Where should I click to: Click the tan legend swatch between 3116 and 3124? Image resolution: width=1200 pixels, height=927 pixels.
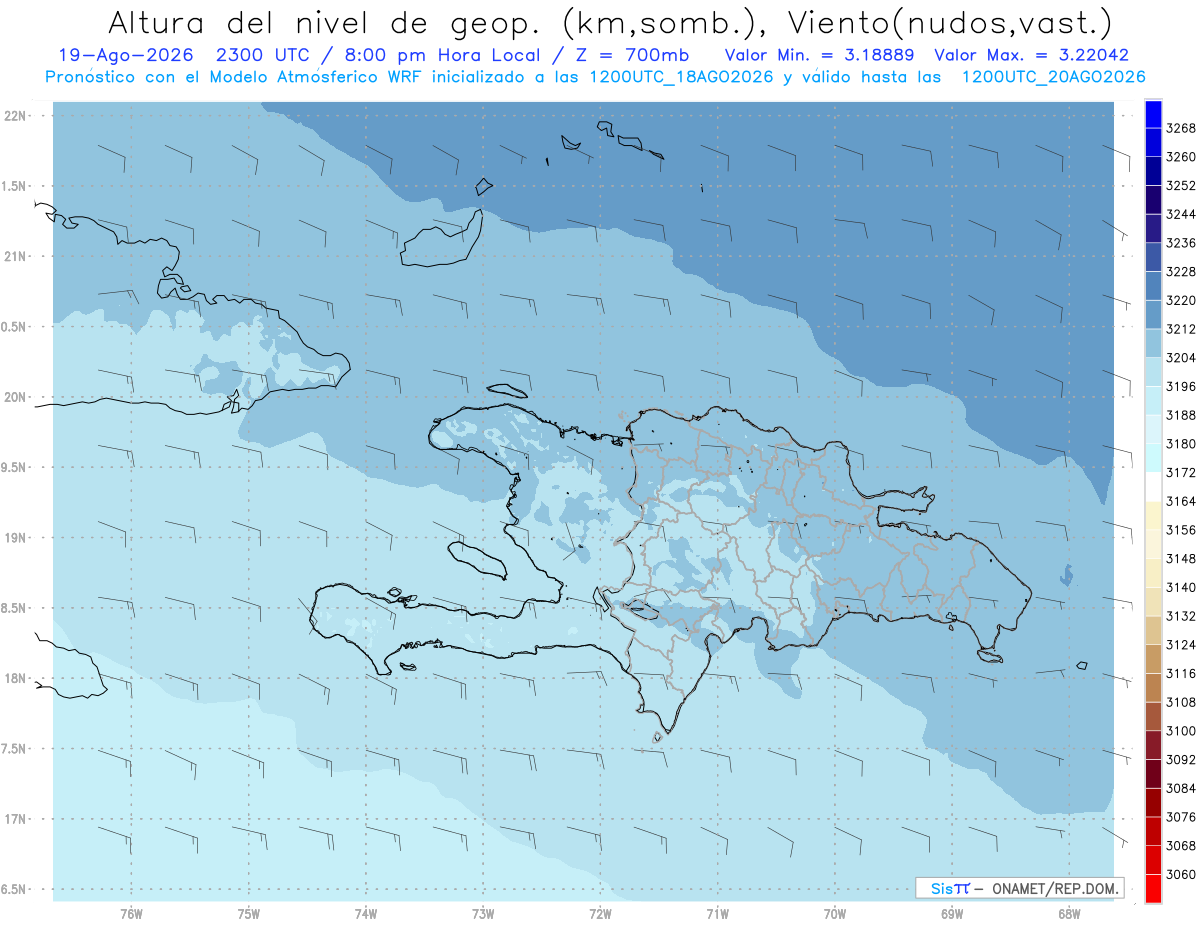click(1153, 659)
